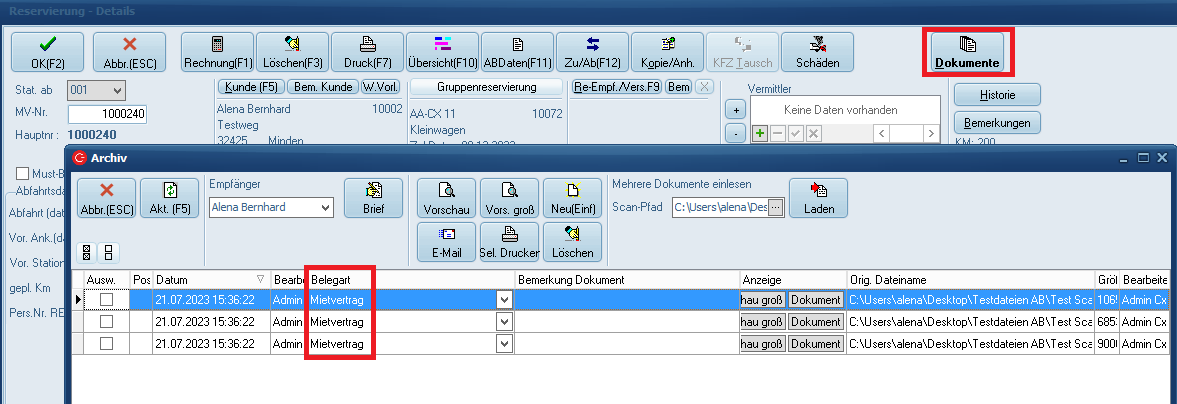1177x404 pixels.
Task: Tick the Ausw. checkbox in third row
Action: (107, 344)
